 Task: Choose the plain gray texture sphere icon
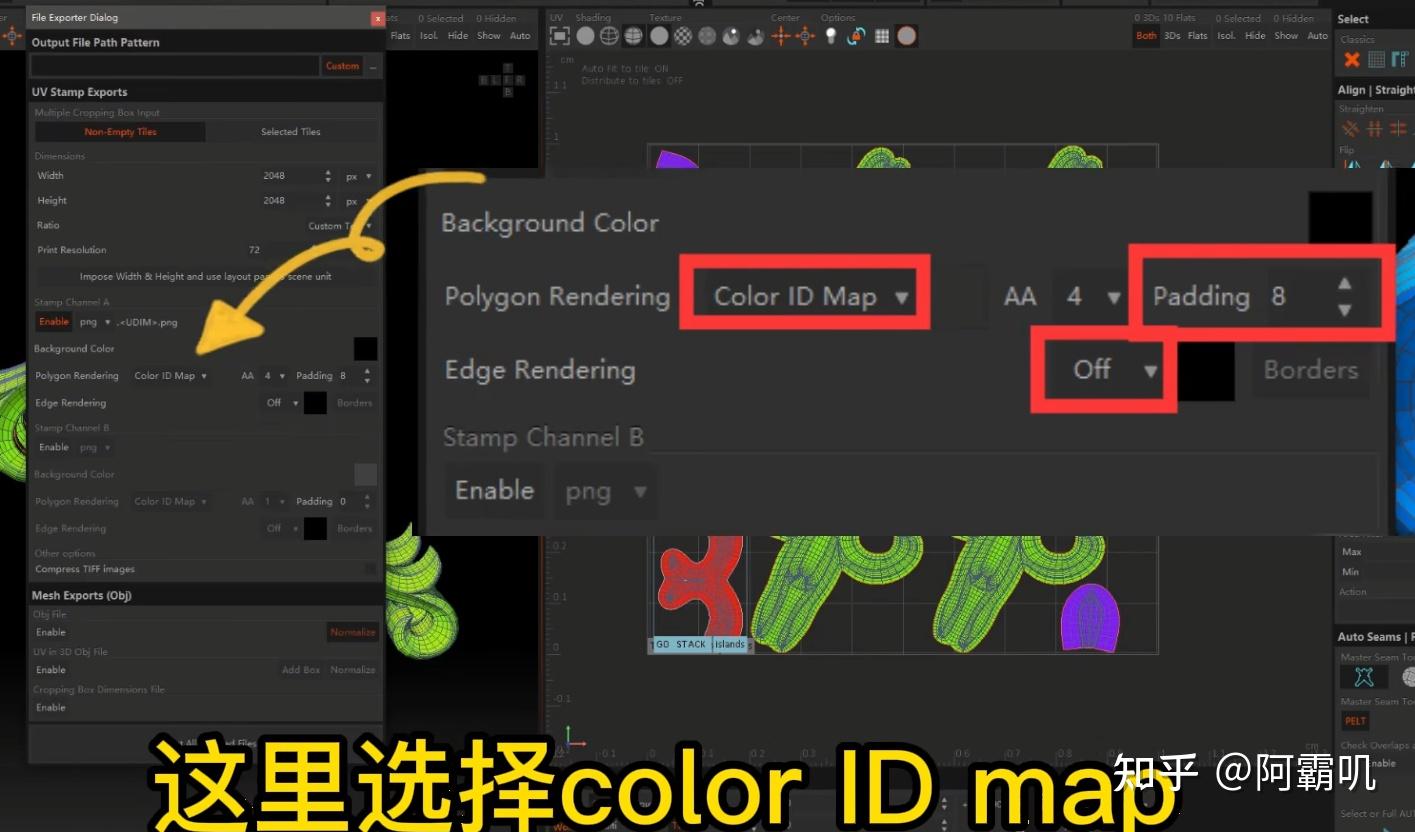click(659, 36)
